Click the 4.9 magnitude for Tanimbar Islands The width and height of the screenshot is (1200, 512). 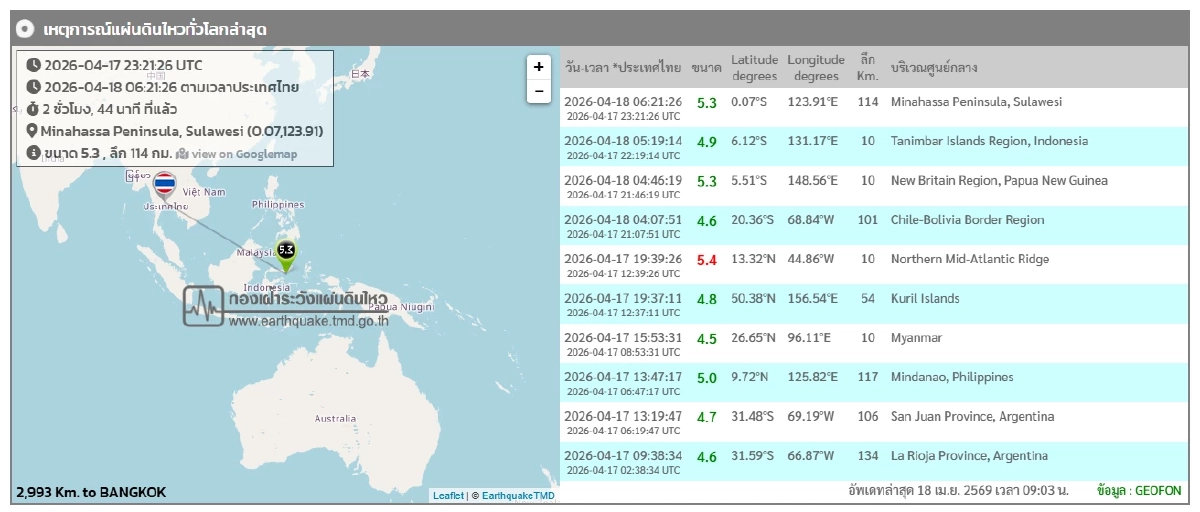706,142
